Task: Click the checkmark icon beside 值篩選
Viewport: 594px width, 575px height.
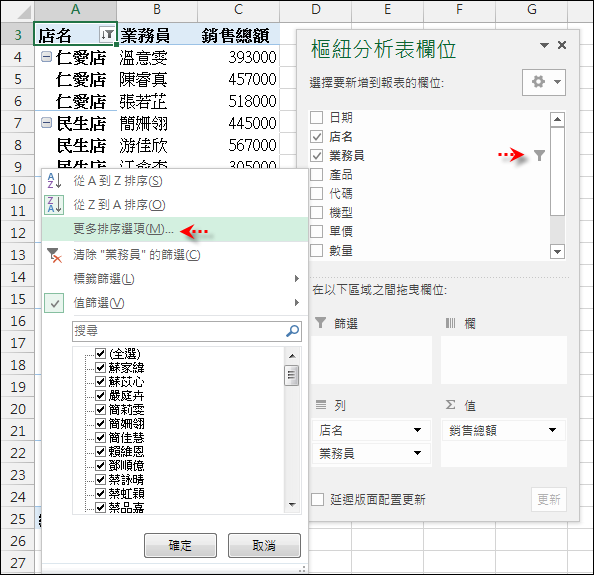Action: click(x=54, y=303)
